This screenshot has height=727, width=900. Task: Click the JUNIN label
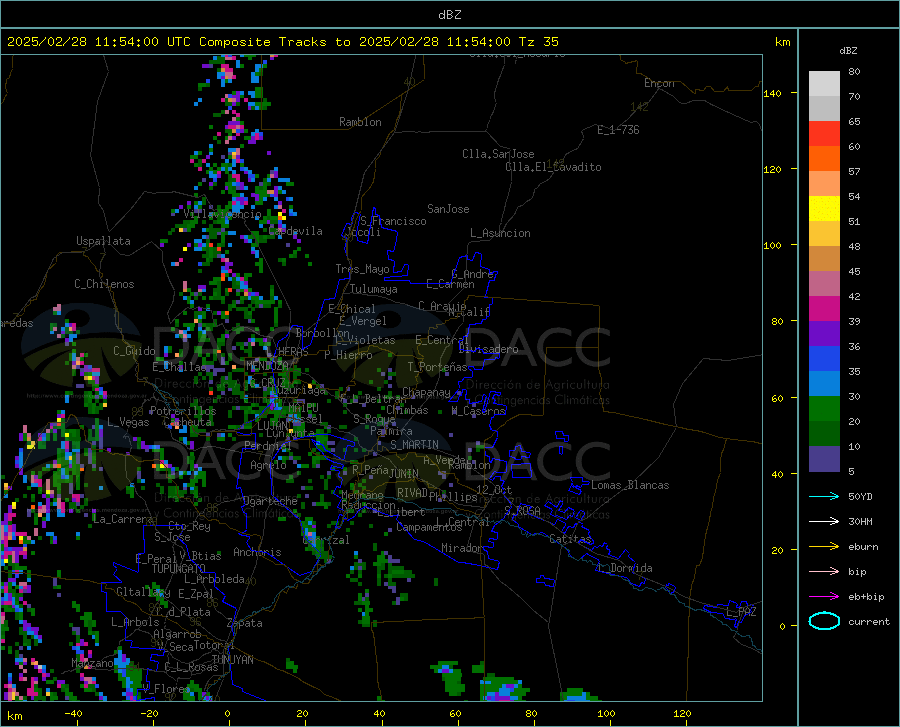point(404,473)
